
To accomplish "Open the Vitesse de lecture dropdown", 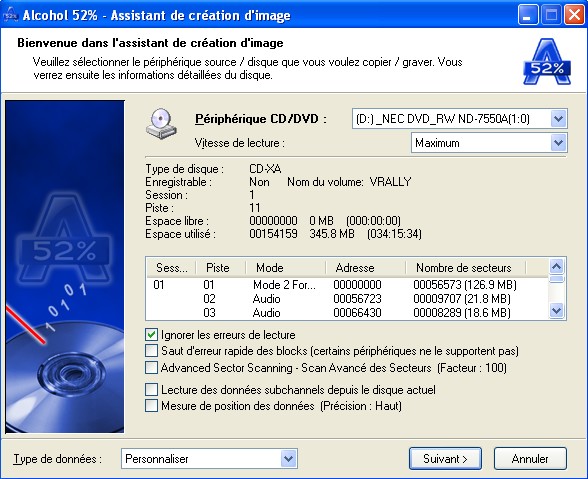I will pyautogui.click(x=558, y=143).
